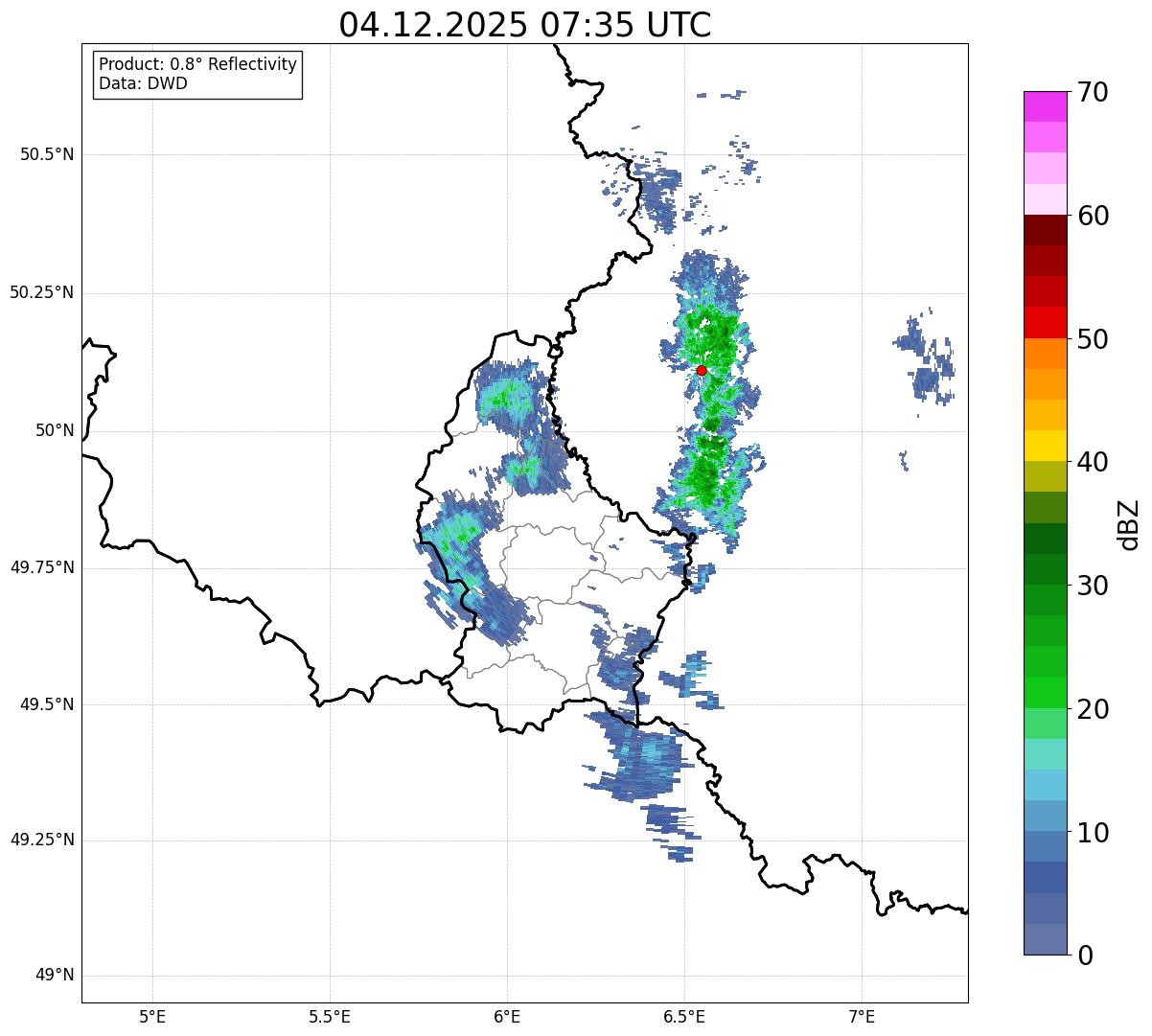Screen dimensions: 1152x1036
Task: Click the colorbar tick label '30'
Action: tap(1093, 586)
